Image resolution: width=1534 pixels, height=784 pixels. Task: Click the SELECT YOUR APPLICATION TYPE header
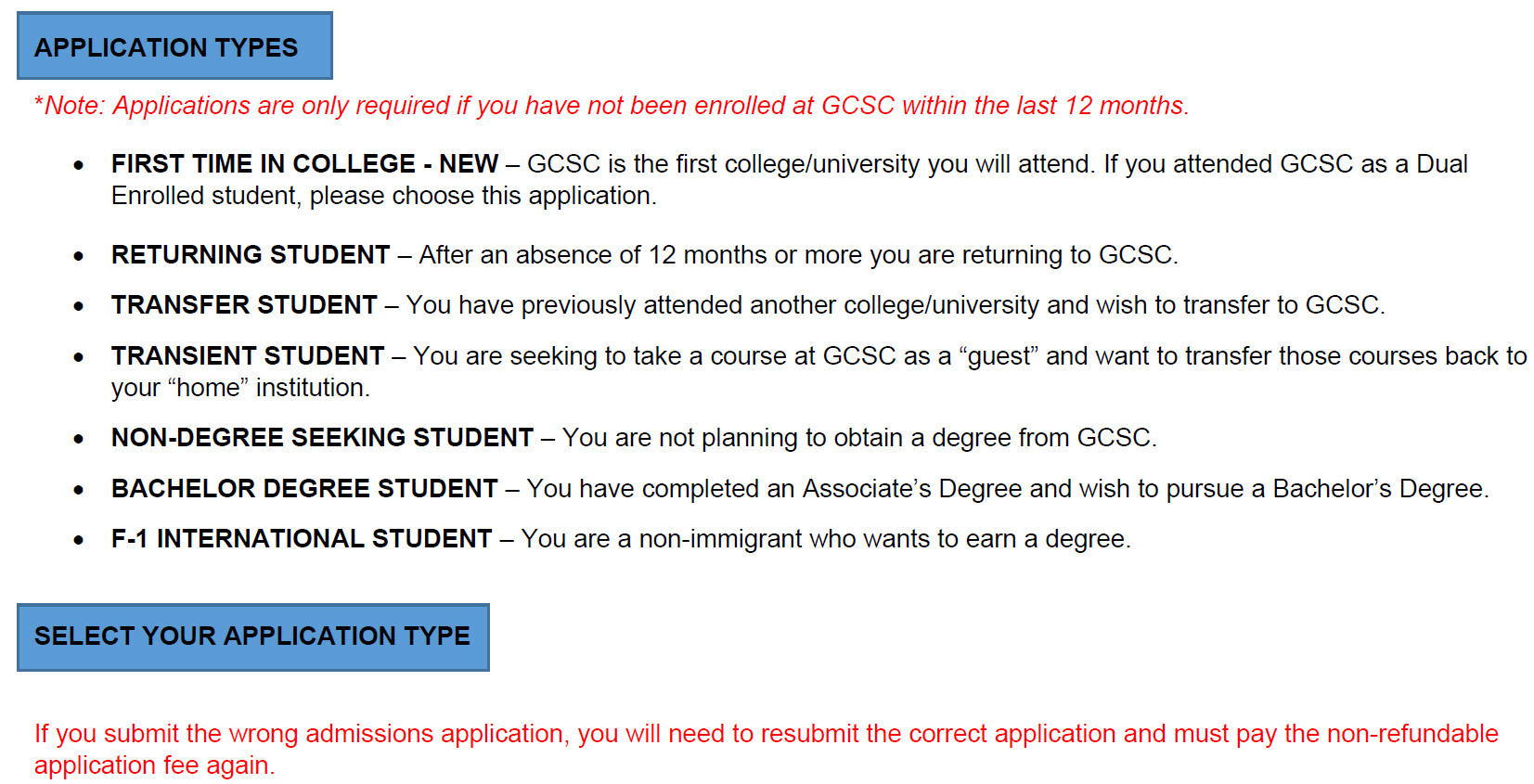252,636
